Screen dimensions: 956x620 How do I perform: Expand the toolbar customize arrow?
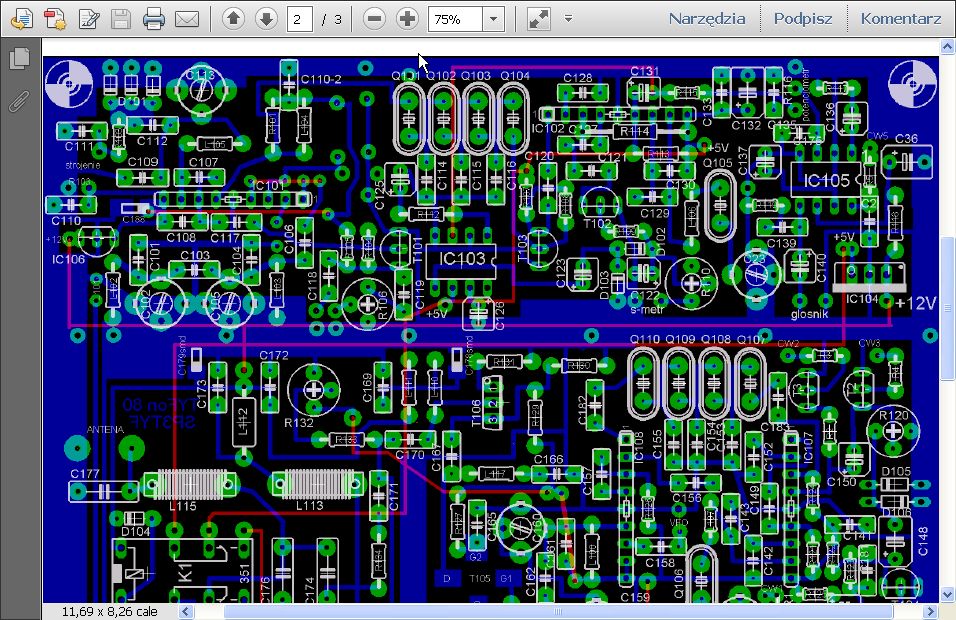pos(568,19)
